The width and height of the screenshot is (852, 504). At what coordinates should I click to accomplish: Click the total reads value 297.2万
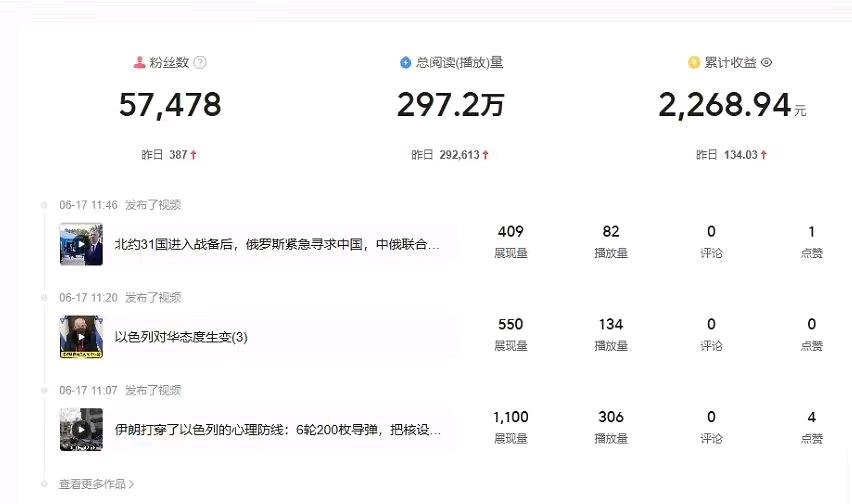(x=450, y=105)
